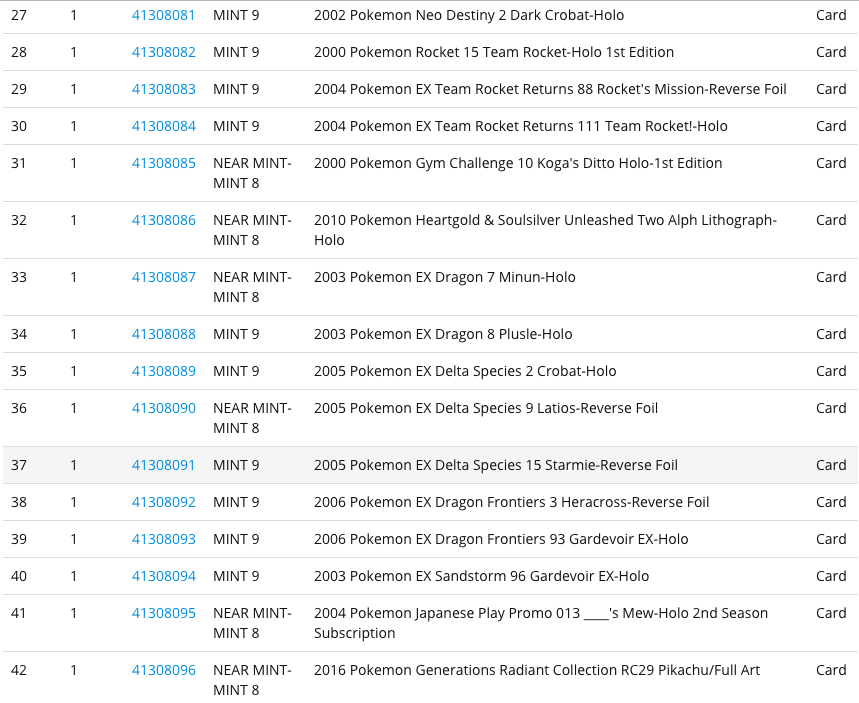Screen dimensions: 859x703
Task: Click the Japanese Play Promo Mew-Holo description
Action: 541,623
